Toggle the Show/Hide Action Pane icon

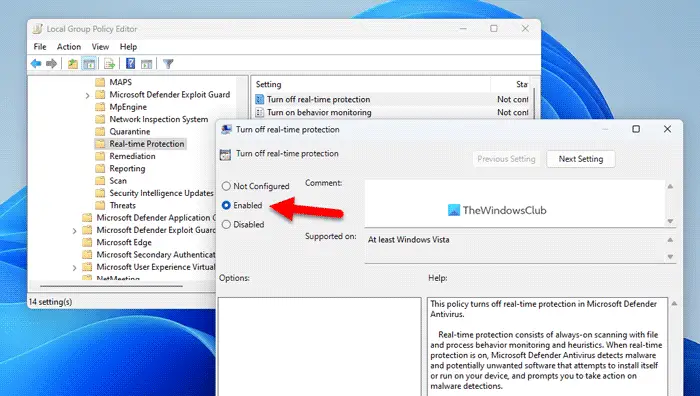click(x=146, y=64)
